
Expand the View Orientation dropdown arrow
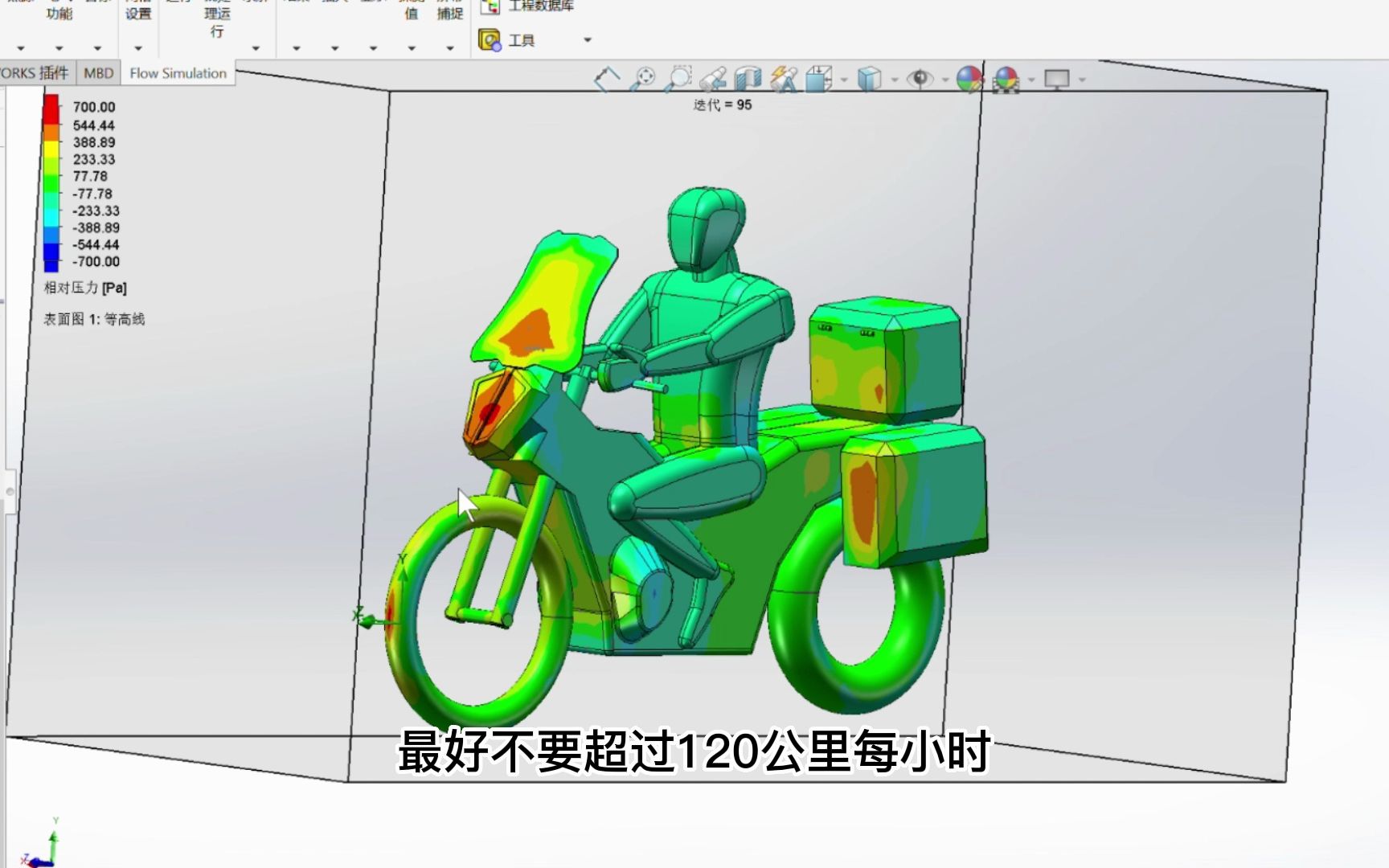843,80
